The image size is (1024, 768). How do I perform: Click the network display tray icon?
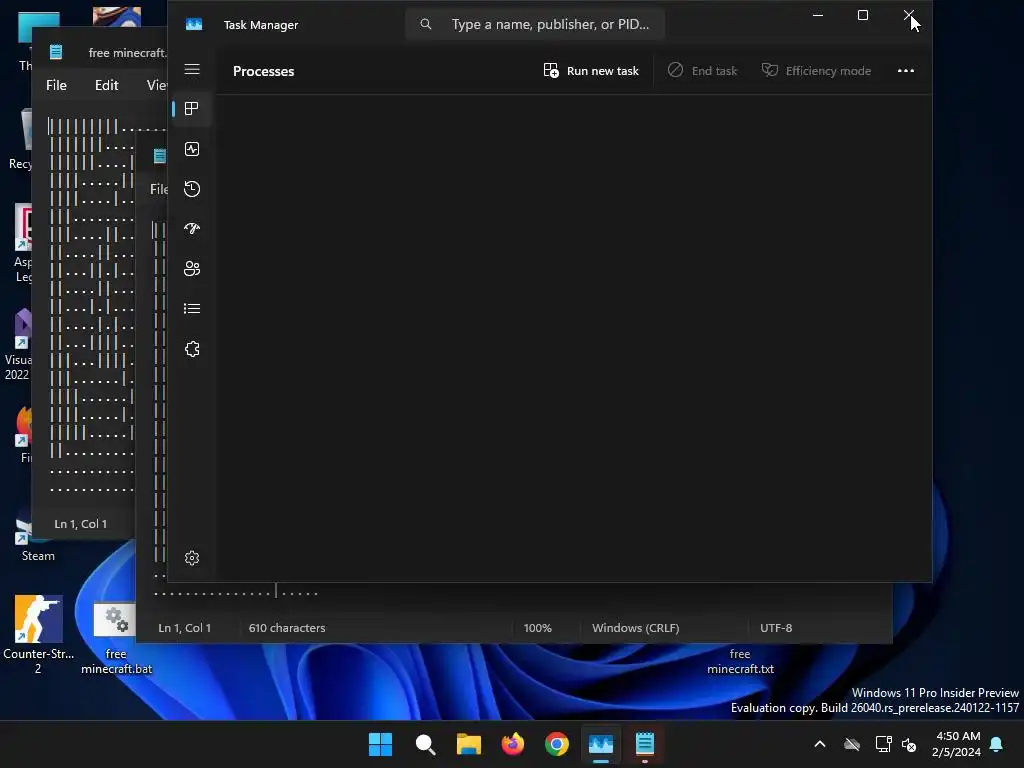(883, 744)
